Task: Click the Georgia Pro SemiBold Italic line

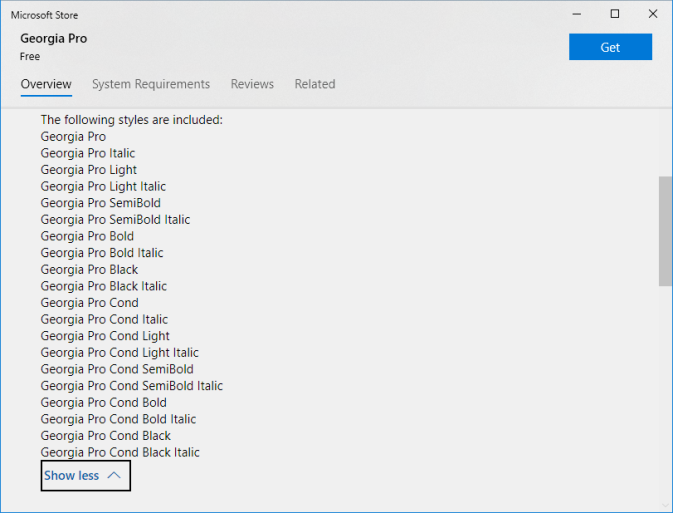Action: (115, 220)
